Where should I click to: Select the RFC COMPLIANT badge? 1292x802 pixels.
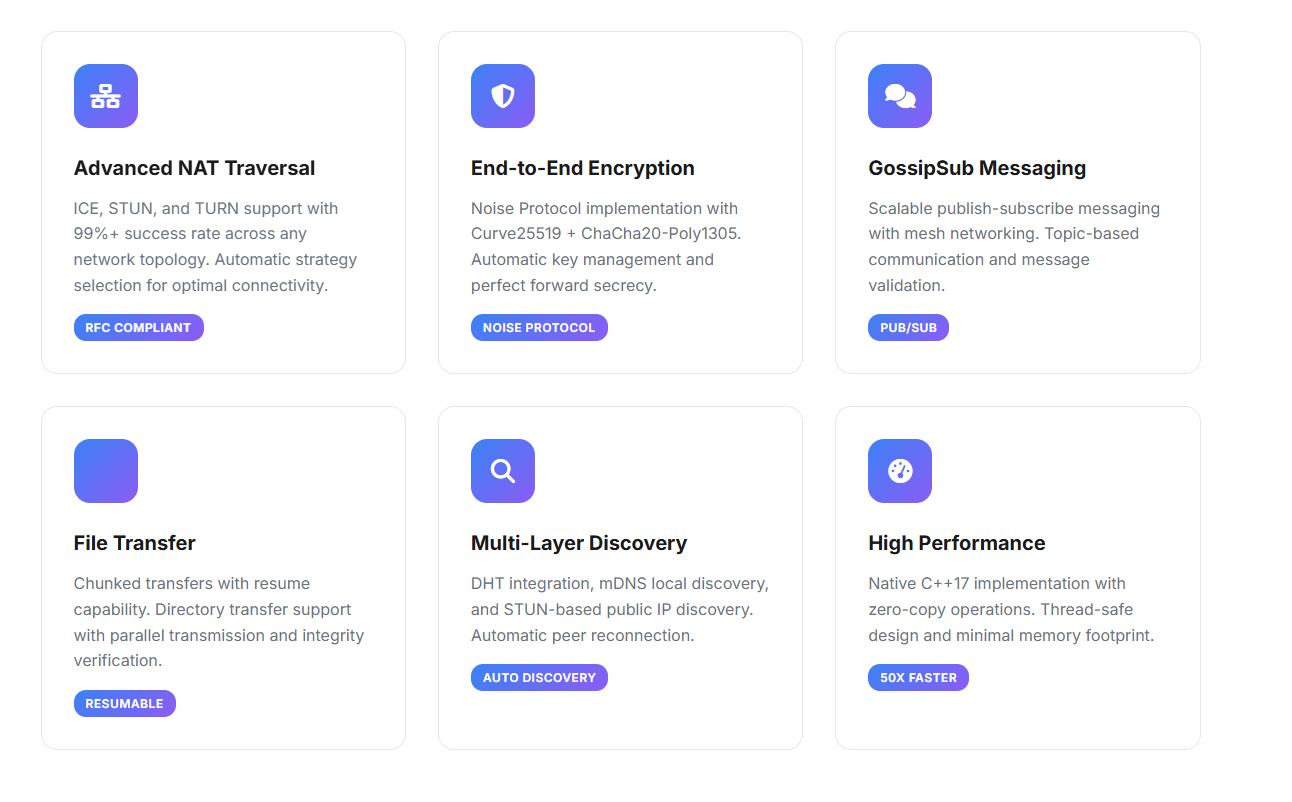138,328
